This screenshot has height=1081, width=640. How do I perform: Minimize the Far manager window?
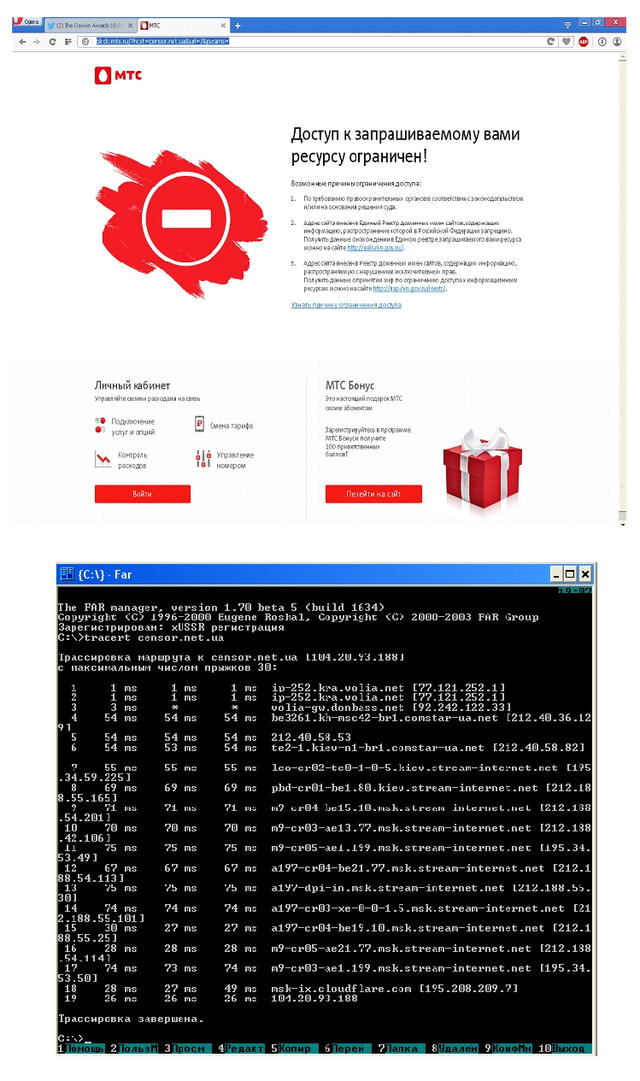click(x=556, y=574)
